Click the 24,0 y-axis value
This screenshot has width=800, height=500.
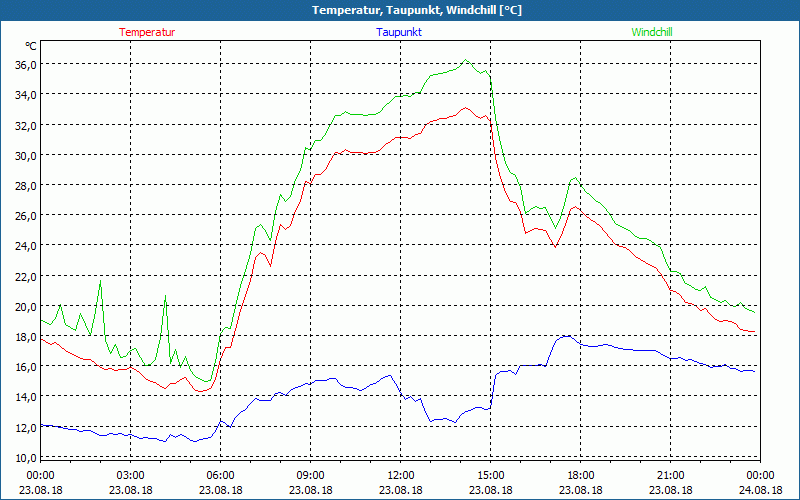click(x=25, y=246)
